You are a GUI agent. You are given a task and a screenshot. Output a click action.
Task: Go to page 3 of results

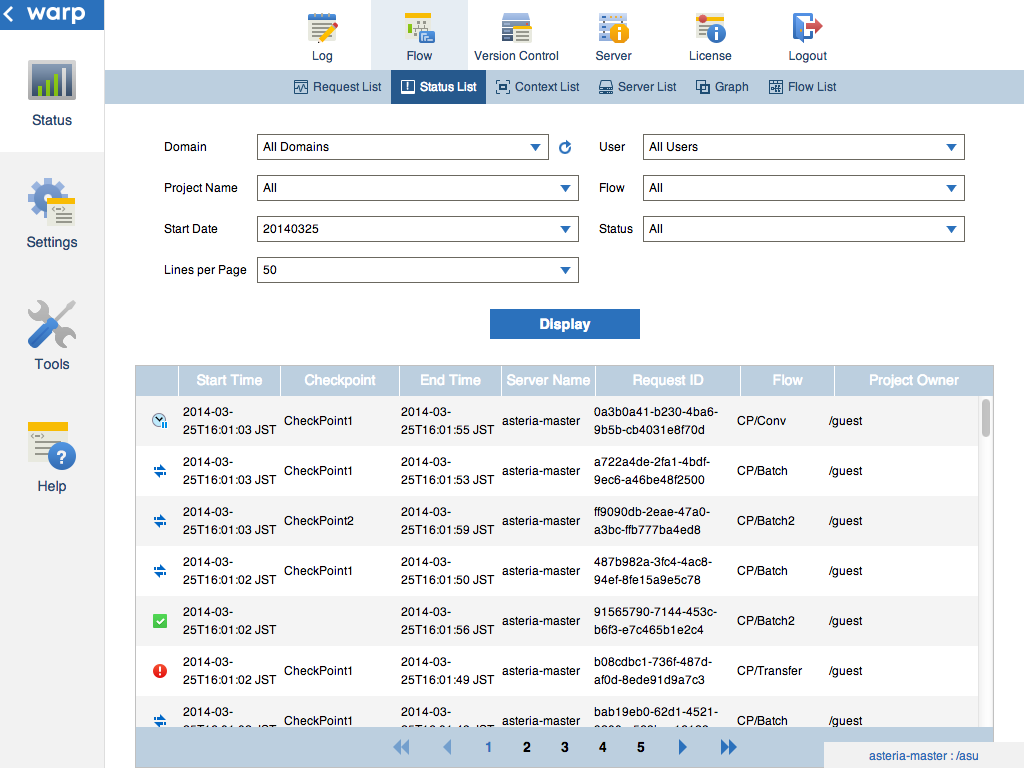click(565, 747)
